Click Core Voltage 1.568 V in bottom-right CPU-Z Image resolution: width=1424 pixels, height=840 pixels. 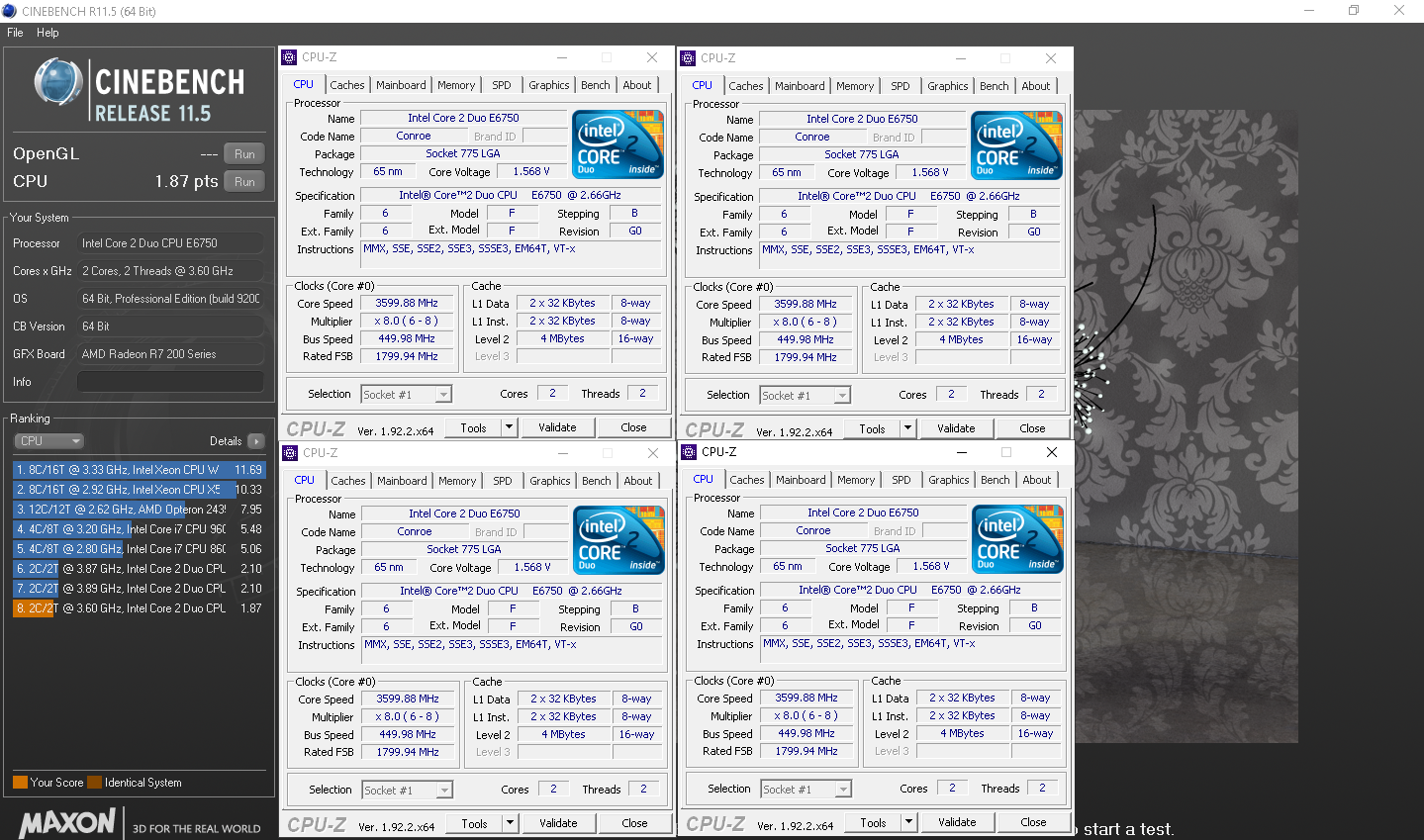[x=930, y=567]
